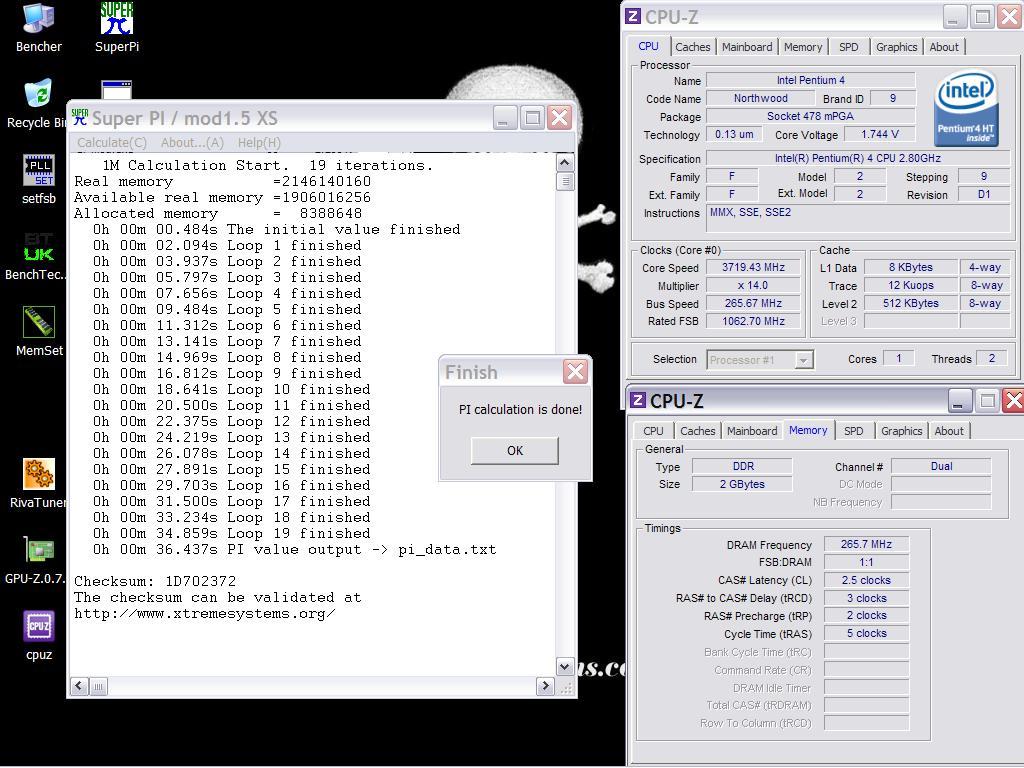Click the PI value output pi_data.txt line
This screenshot has width=1024, height=768.
pyautogui.click(x=295, y=549)
